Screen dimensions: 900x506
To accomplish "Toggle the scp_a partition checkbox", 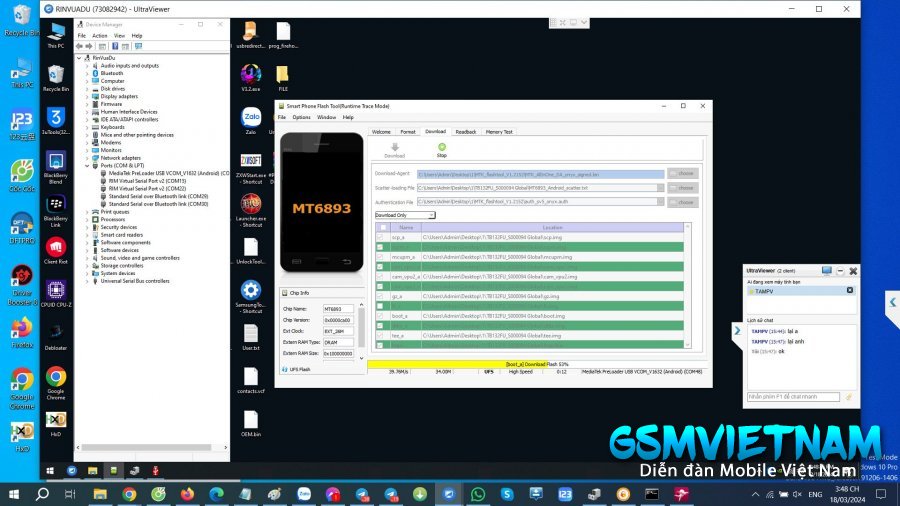I will [379, 237].
